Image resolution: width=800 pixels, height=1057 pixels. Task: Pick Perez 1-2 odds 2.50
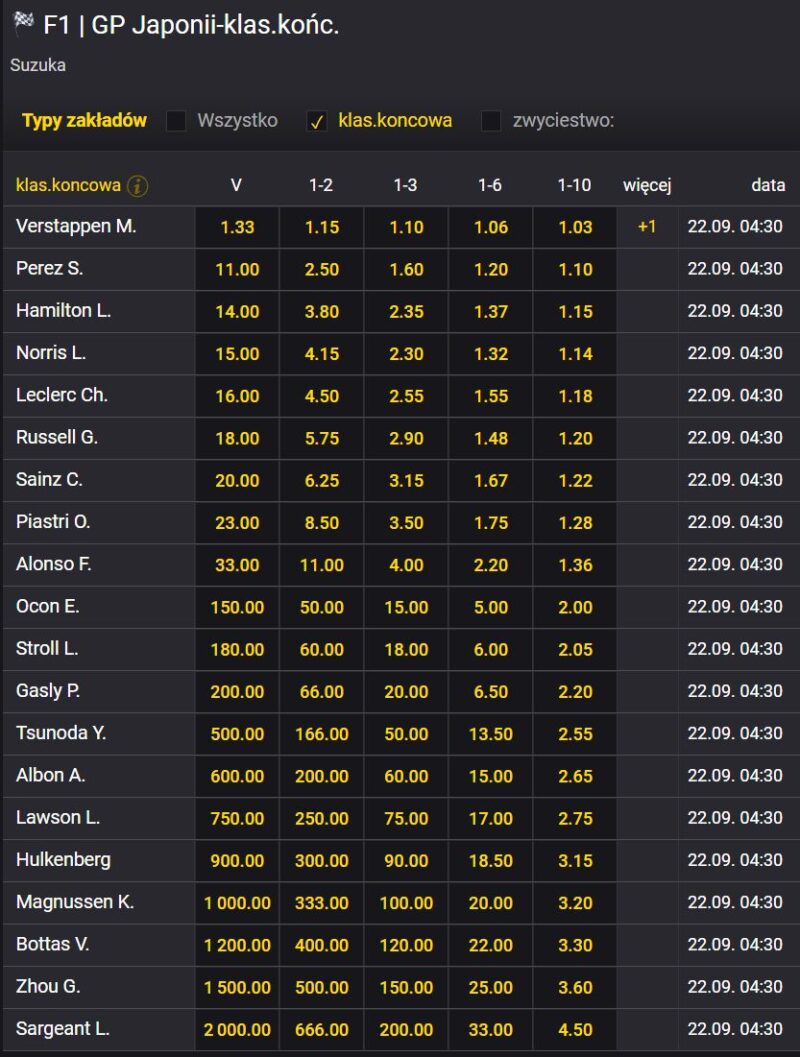tap(321, 270)
